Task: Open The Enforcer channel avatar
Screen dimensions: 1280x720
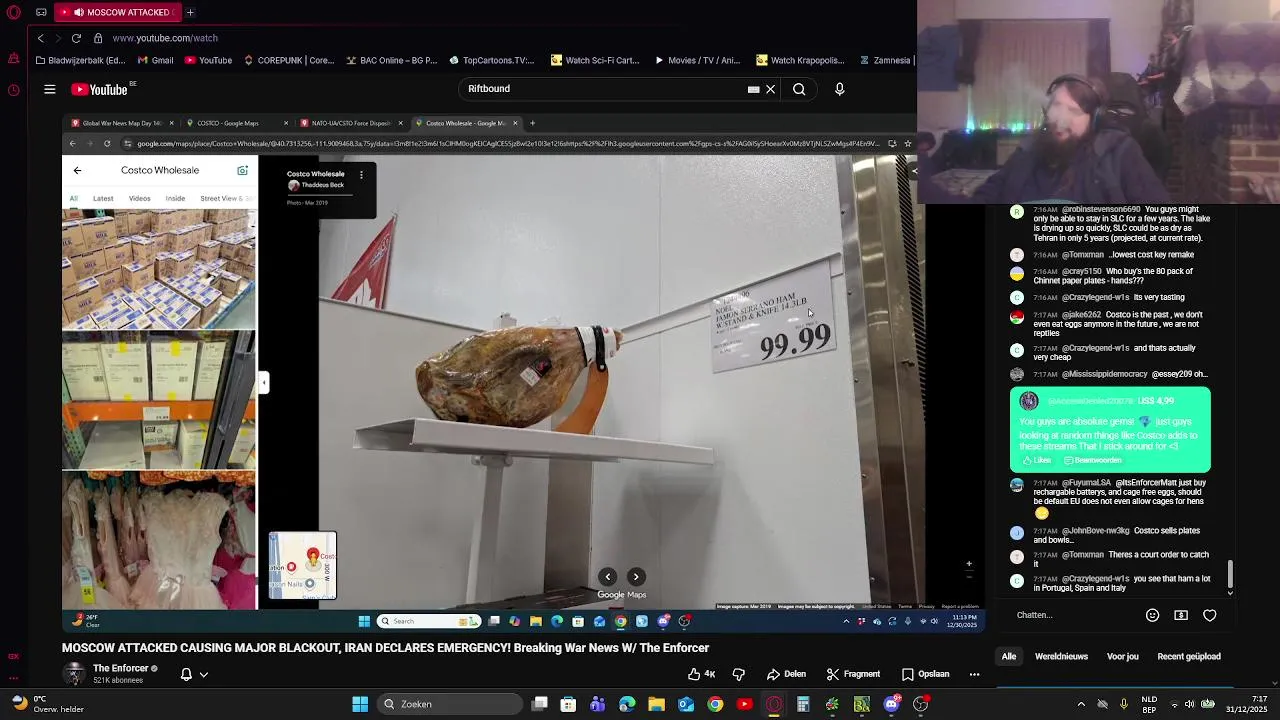Action: pos(74,673)
